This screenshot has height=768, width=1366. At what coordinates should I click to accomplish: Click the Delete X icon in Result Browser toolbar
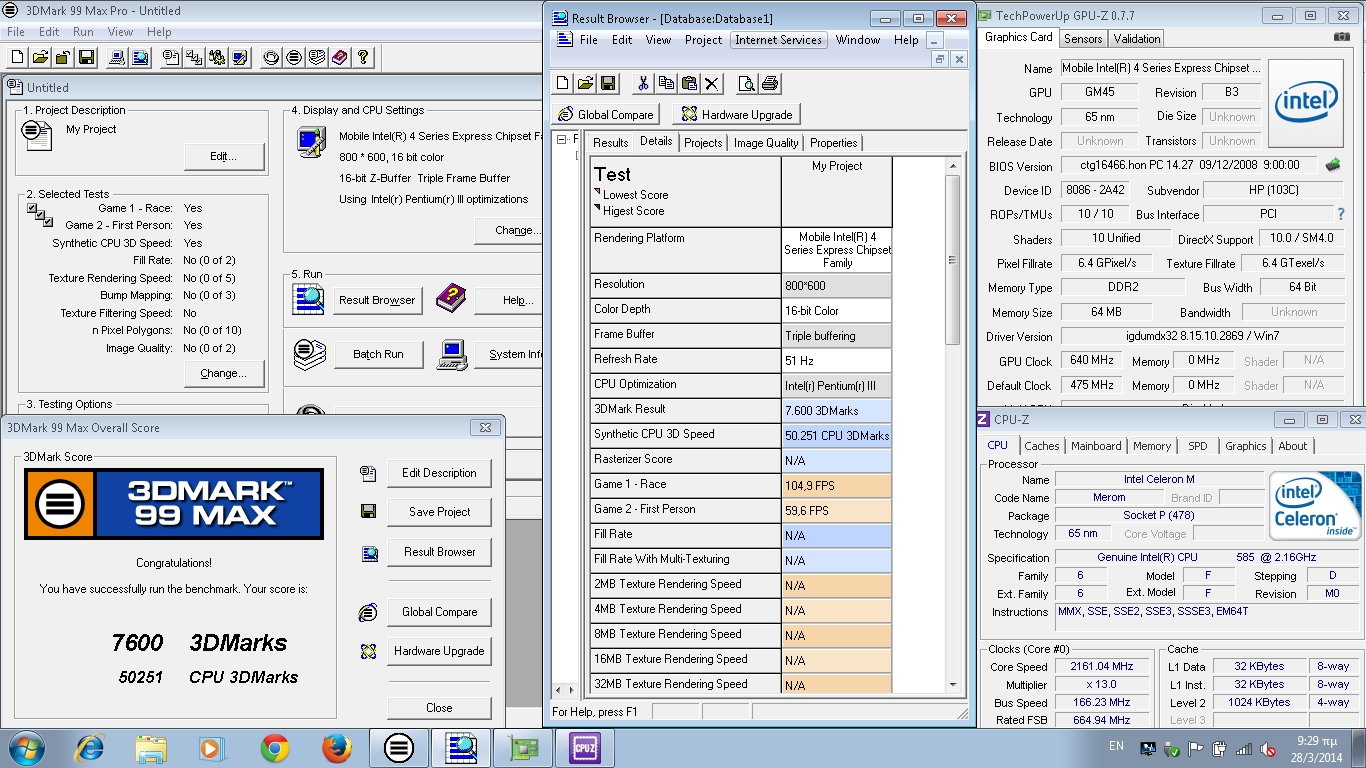pos(712,83)
